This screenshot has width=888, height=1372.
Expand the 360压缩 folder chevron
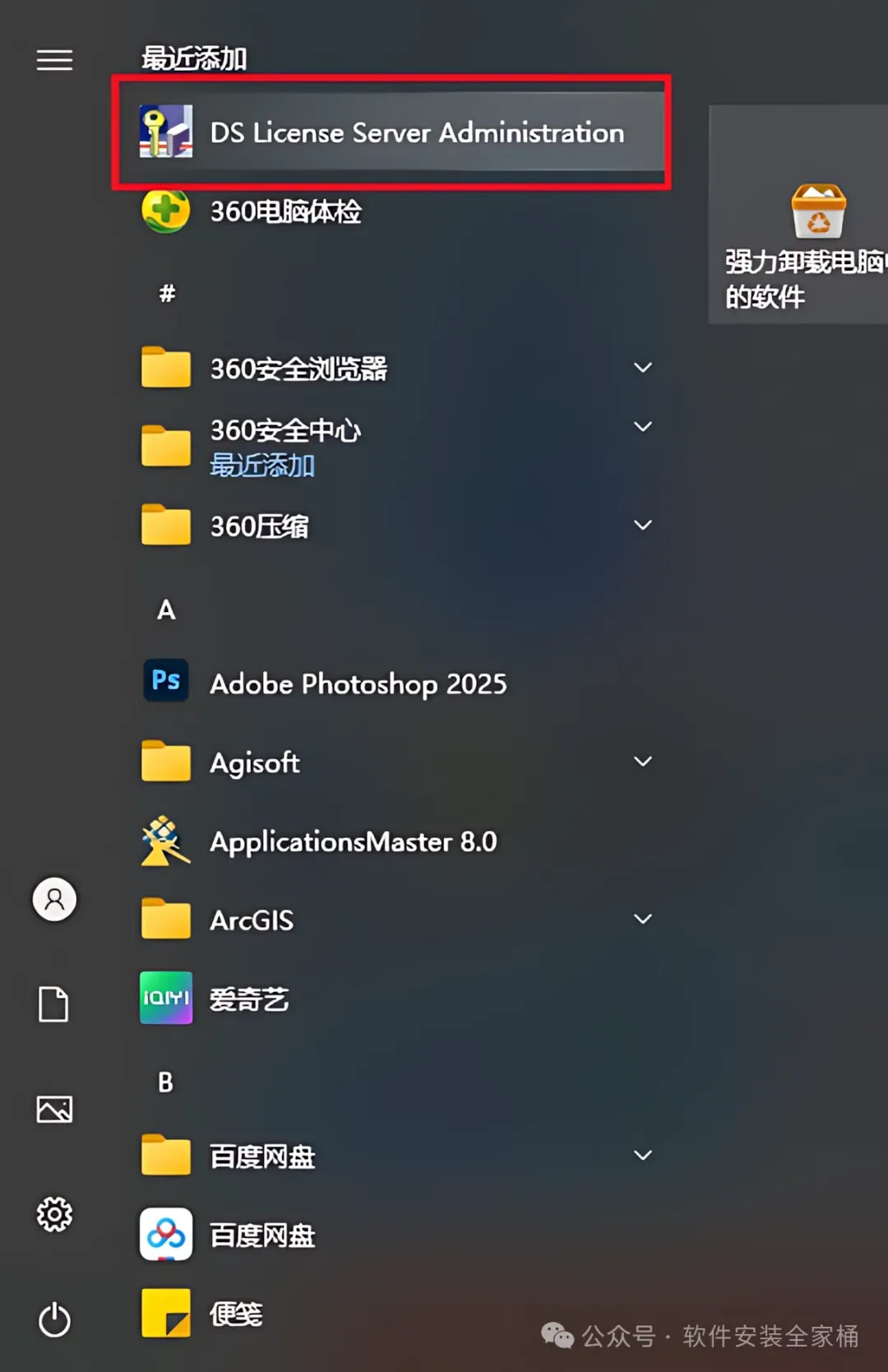point(643,525)
